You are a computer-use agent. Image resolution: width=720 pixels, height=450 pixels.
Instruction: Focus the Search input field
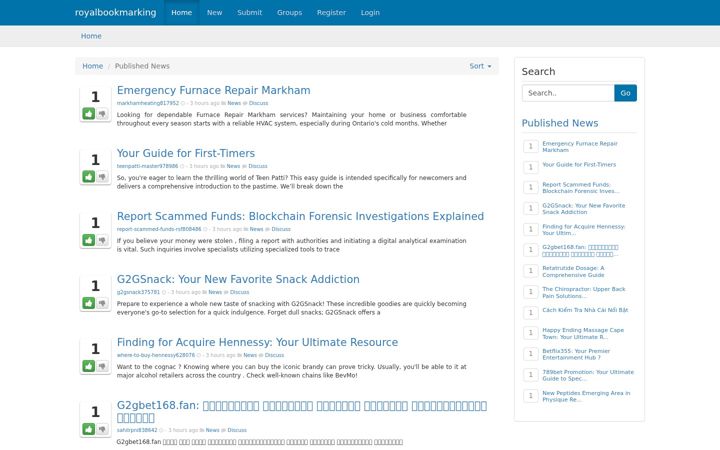coord(568,93)
